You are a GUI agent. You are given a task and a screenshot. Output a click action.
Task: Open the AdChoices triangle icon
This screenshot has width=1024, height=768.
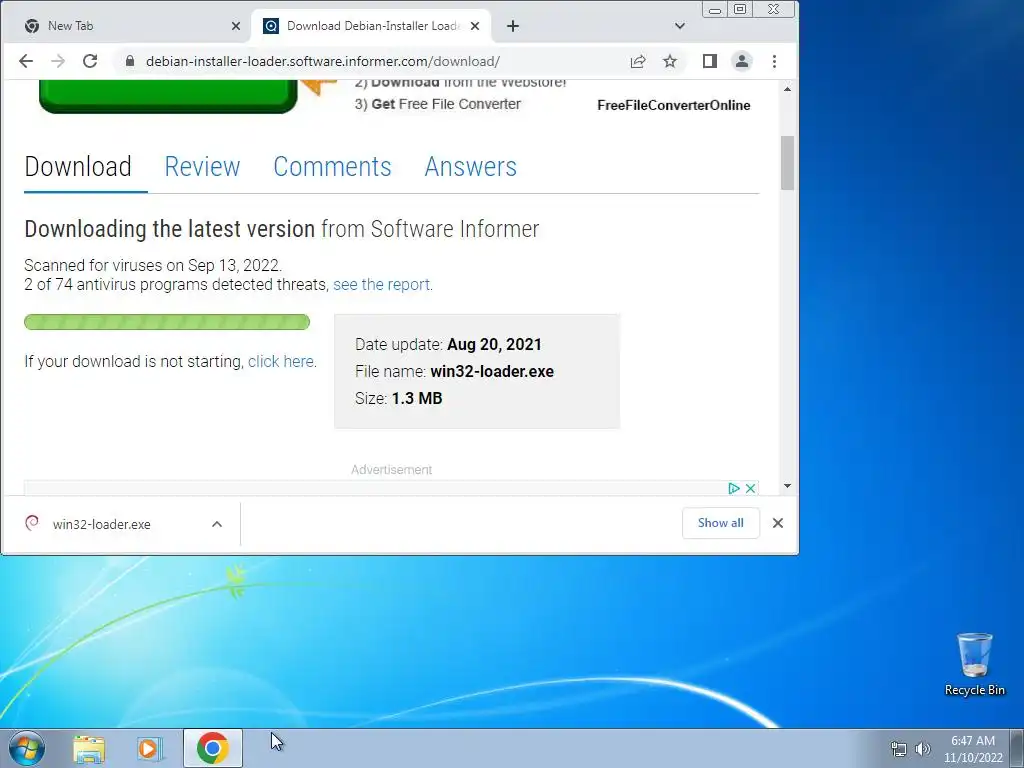[x=733, y=488]
